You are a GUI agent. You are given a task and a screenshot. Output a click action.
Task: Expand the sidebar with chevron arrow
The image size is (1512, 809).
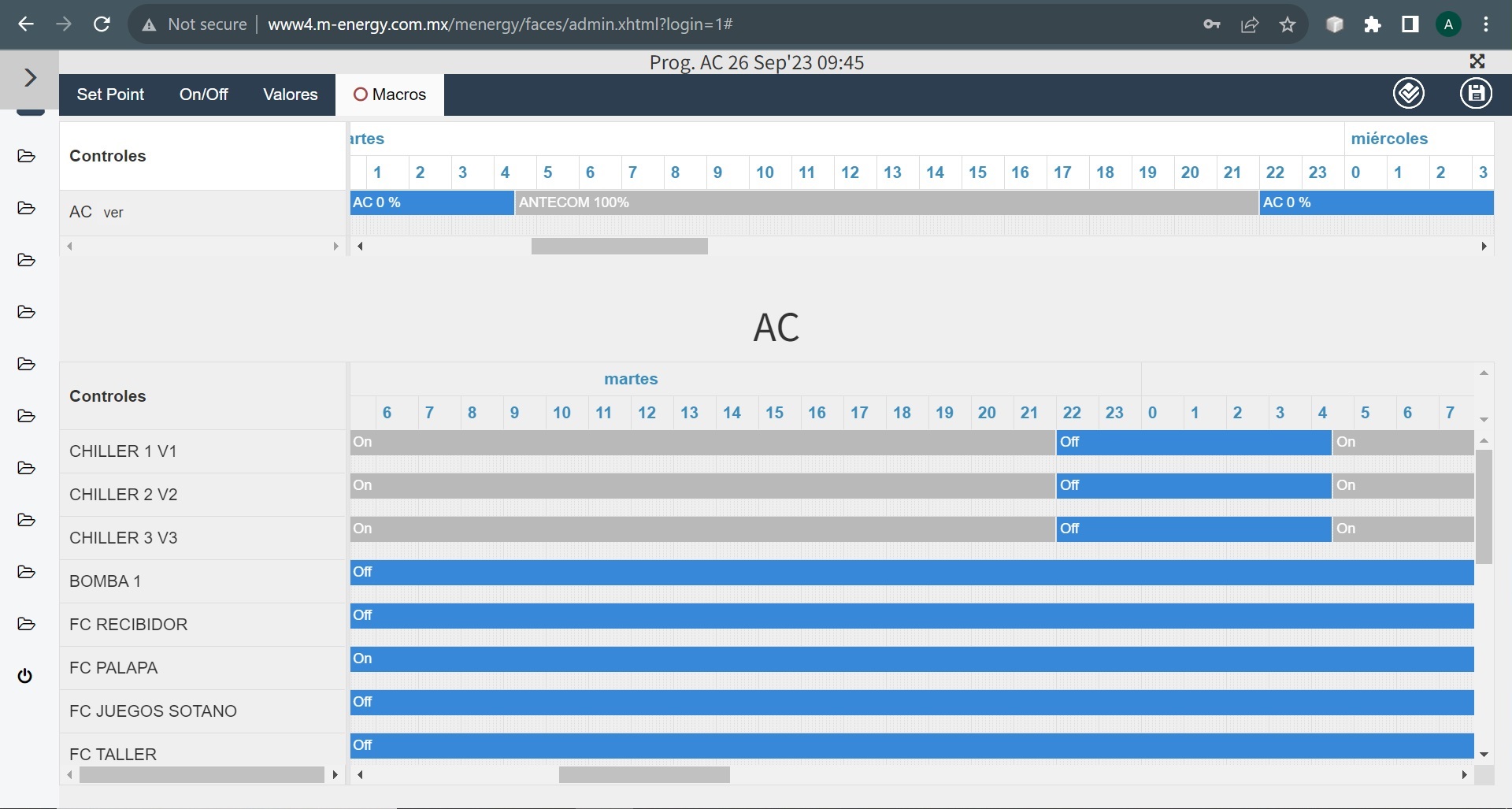point(30,77)
